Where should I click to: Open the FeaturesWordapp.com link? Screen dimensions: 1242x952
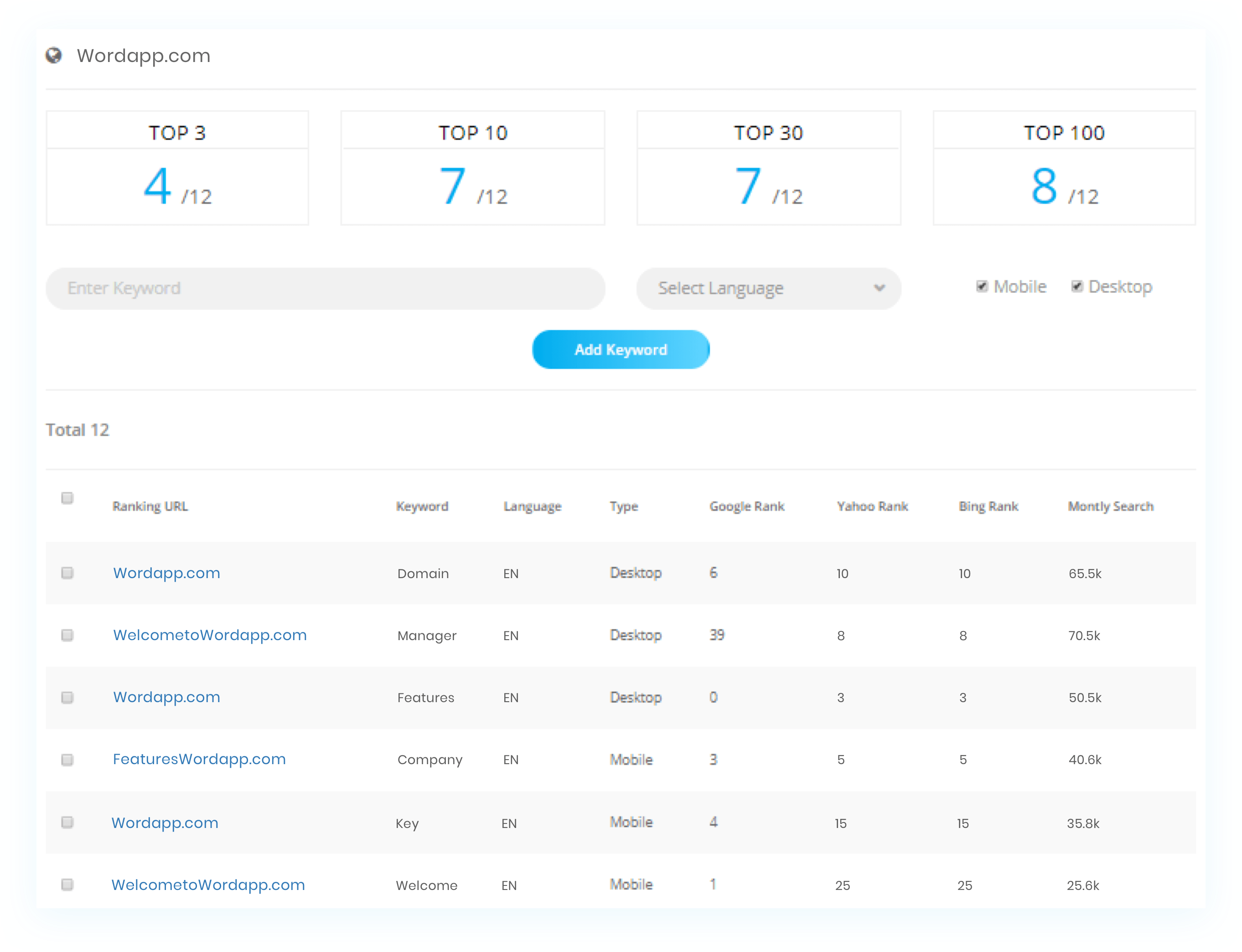[x=199, y=759]
